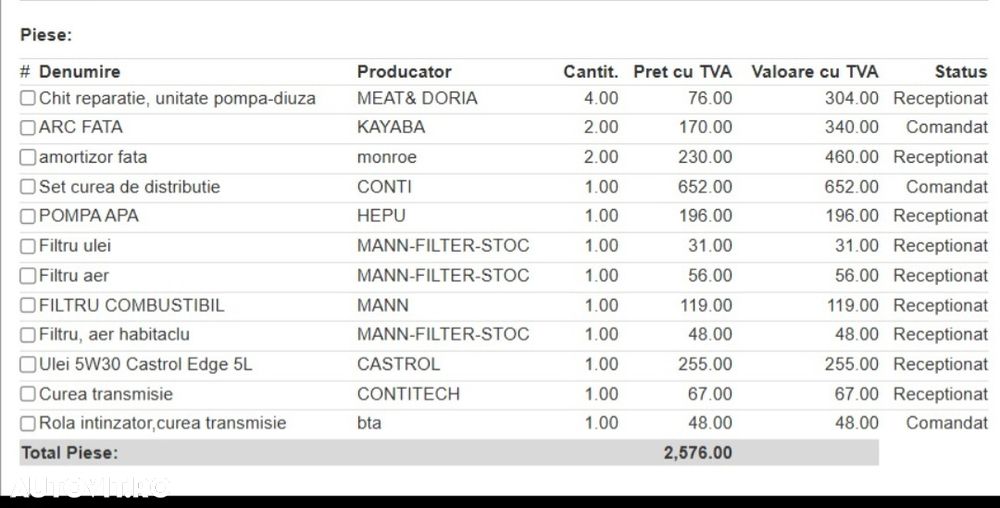1000x508 pixels.
Task: Click the Status column header
Action: pyautogui.click(x=960, y=72)
